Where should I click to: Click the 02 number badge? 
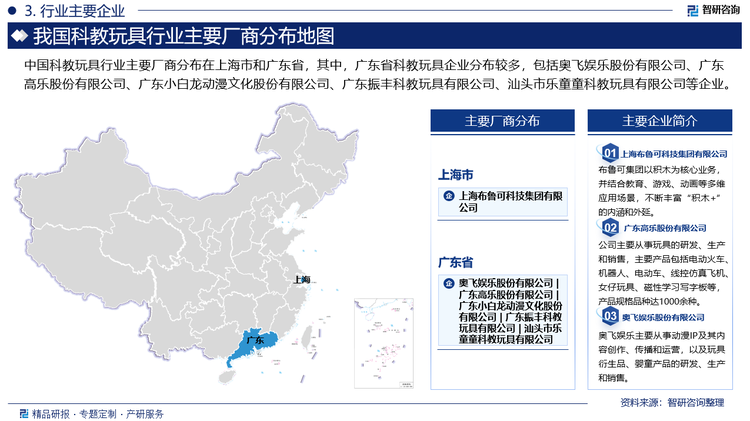(609, 227)
